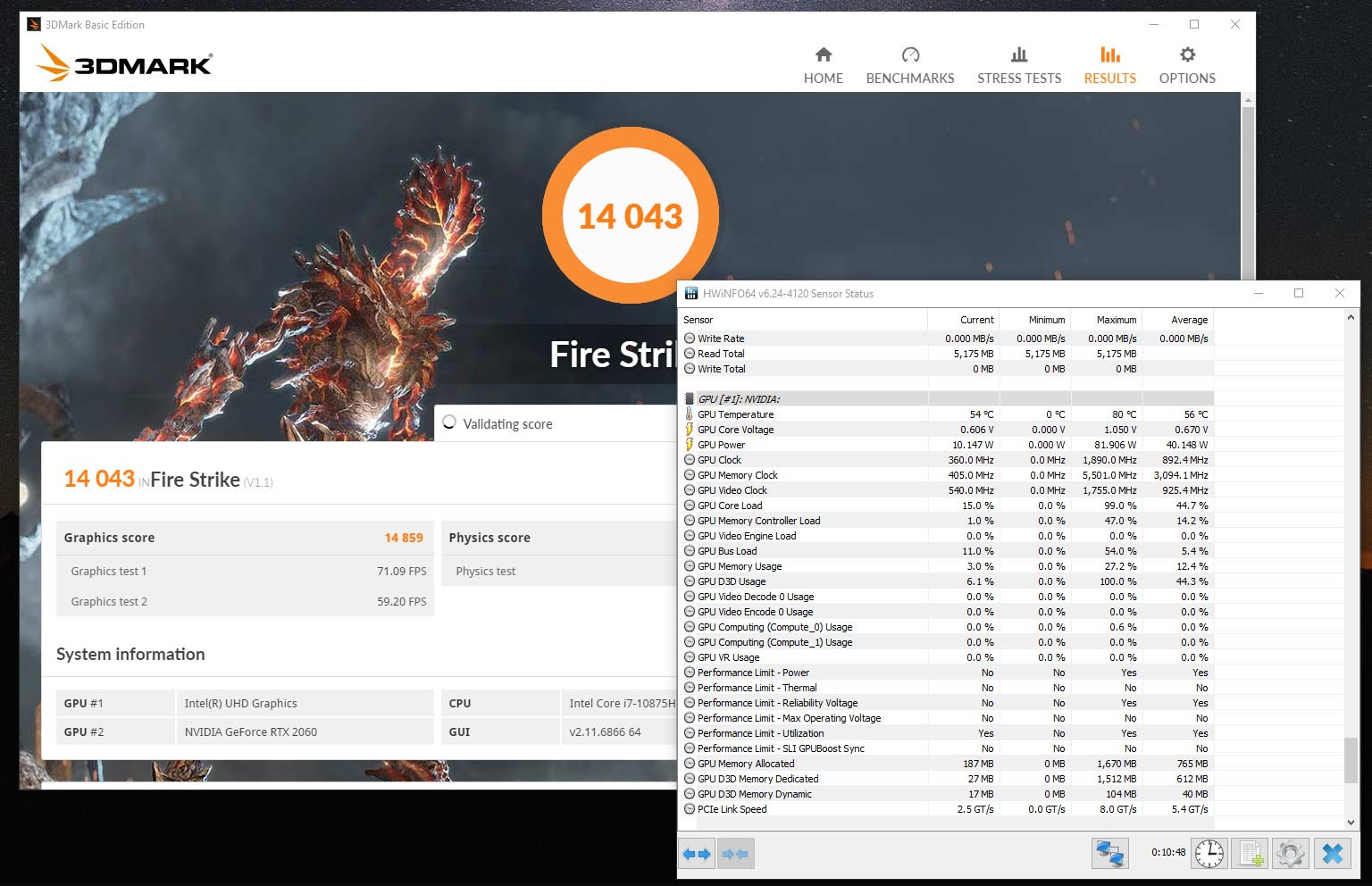Viewport: 1372px width, 886px height.
Task: Click the Sensor column header in HWiNFO
Action: [x=804, y=320]
